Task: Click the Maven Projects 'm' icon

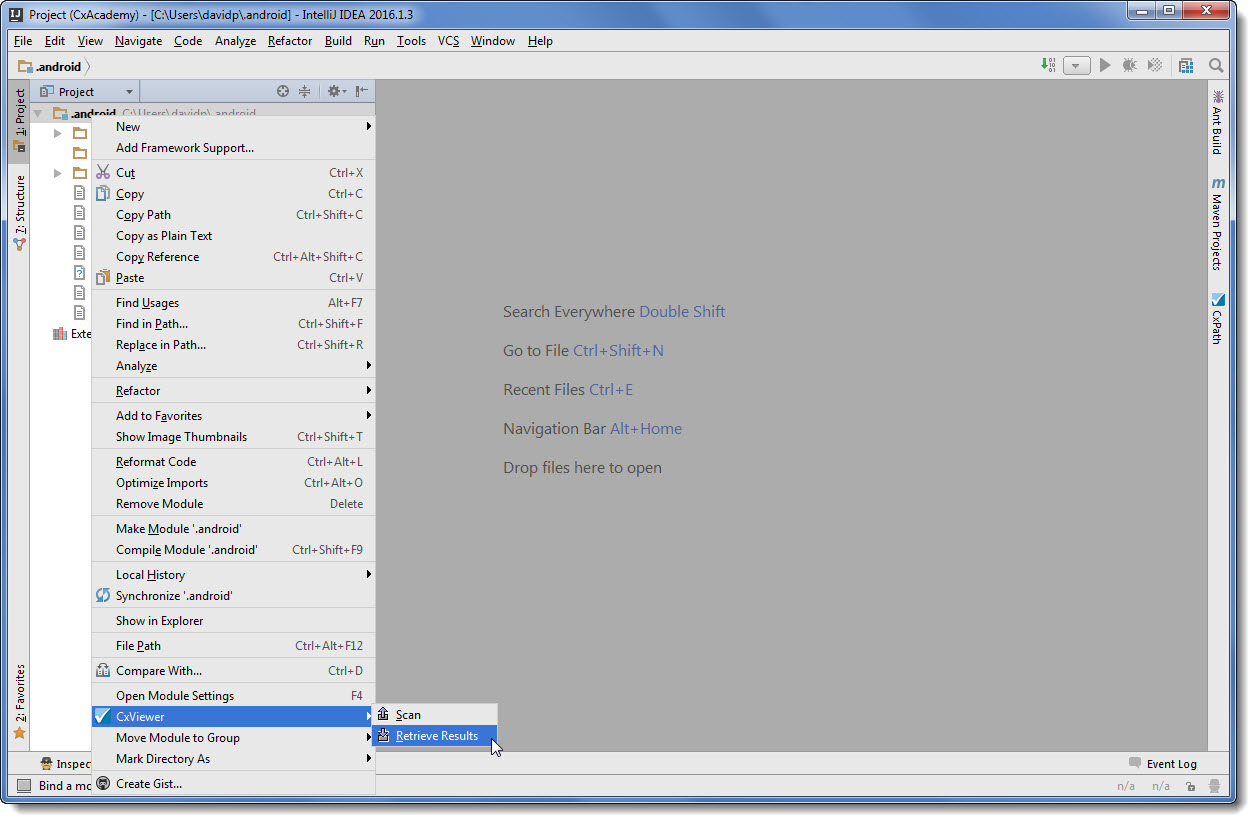Action: point(1217,184)
